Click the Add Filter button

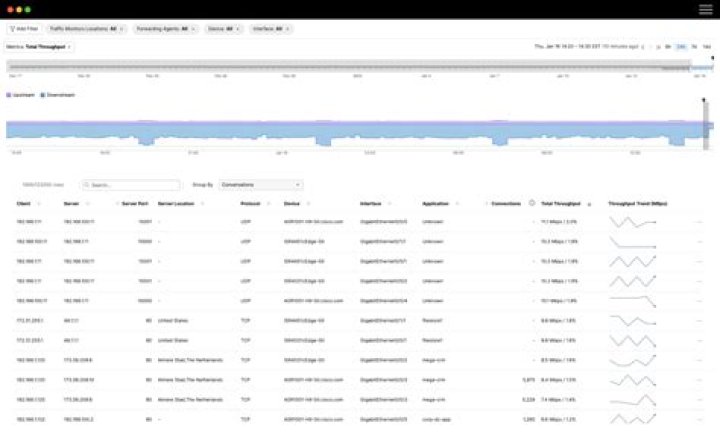[x=24, y=29]
